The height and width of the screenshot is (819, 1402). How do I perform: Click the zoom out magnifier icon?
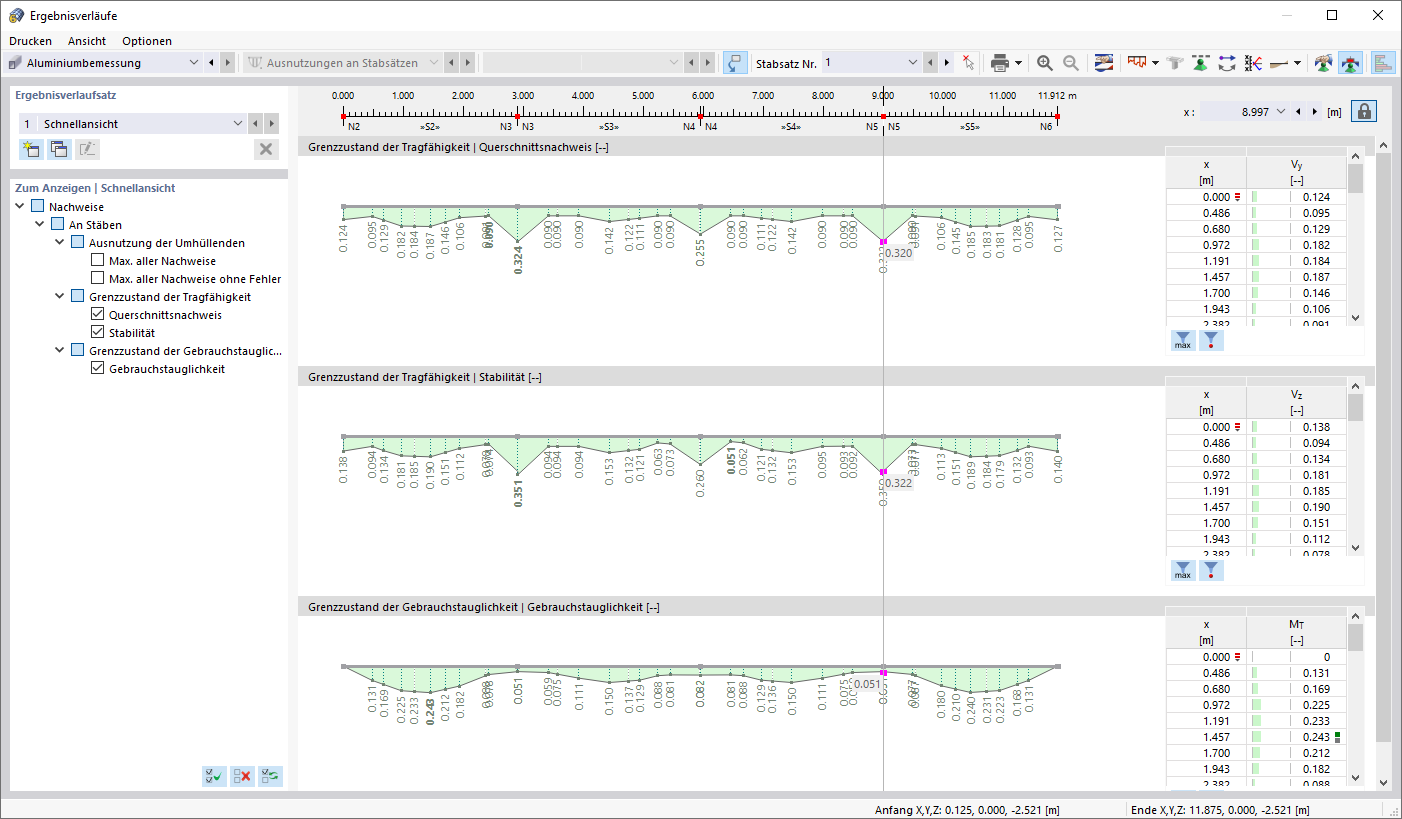(1071, 63)
